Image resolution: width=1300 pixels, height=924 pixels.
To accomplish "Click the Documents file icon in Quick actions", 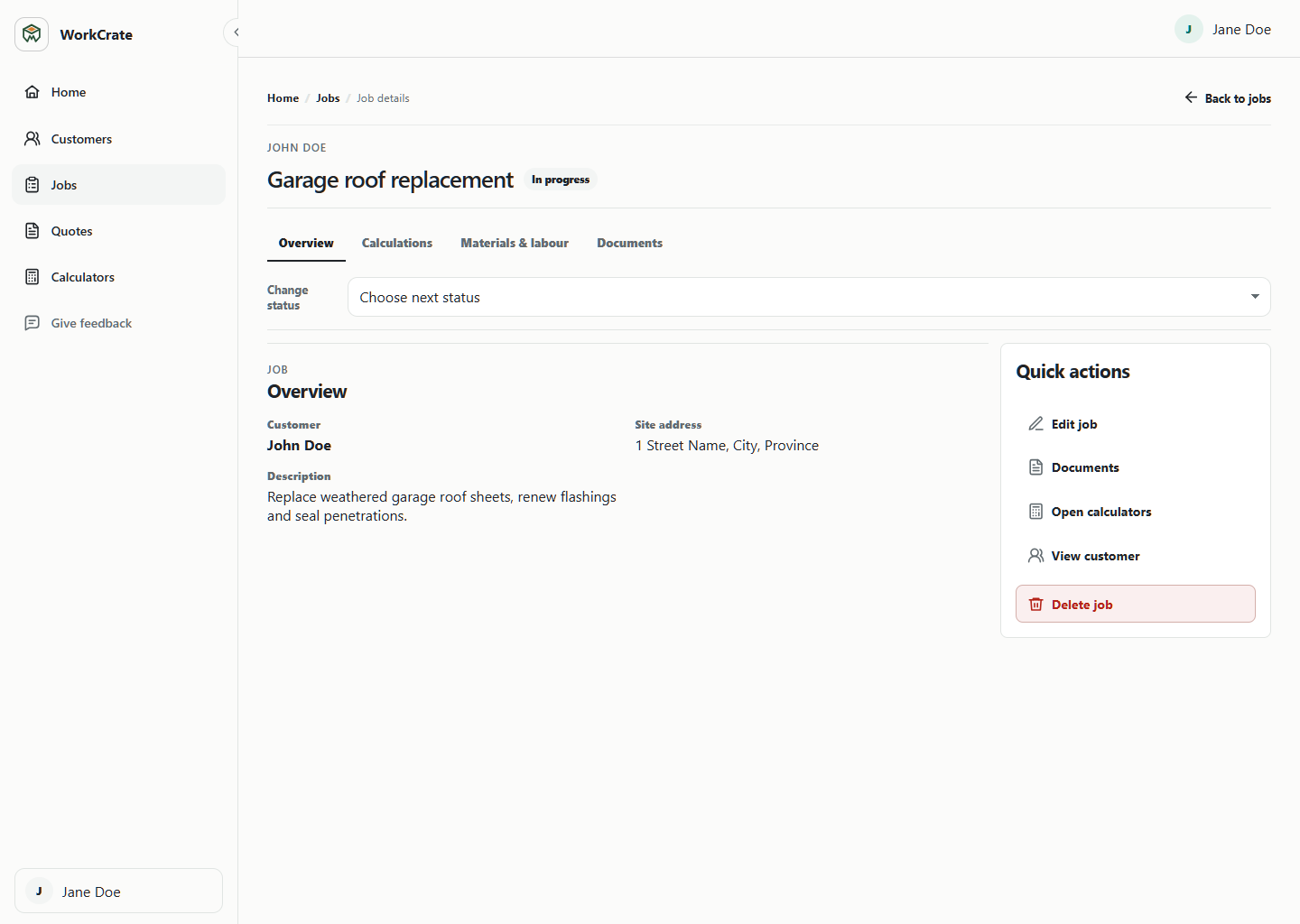I will tap(1035, 467).
